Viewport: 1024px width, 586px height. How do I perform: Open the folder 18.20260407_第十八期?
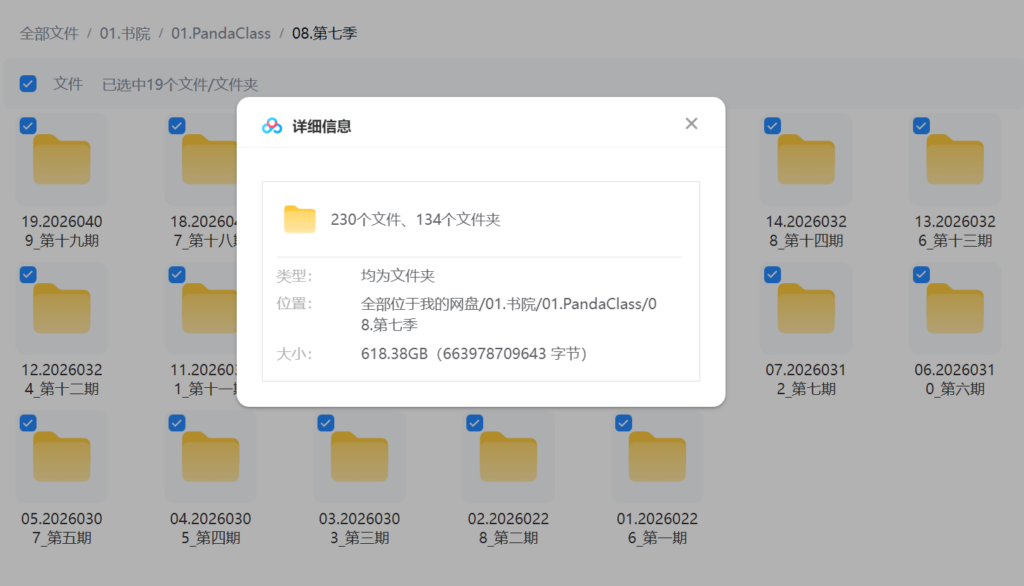click(x=210, y=160)
